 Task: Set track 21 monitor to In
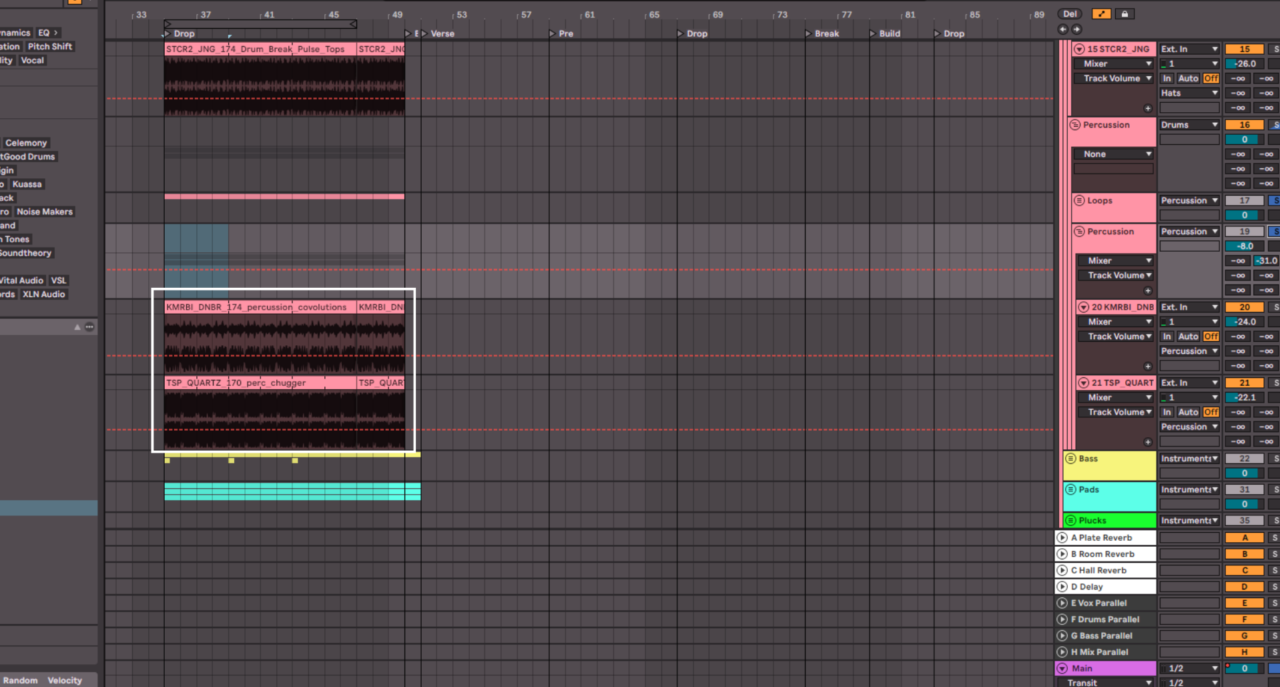point(1166,412)
